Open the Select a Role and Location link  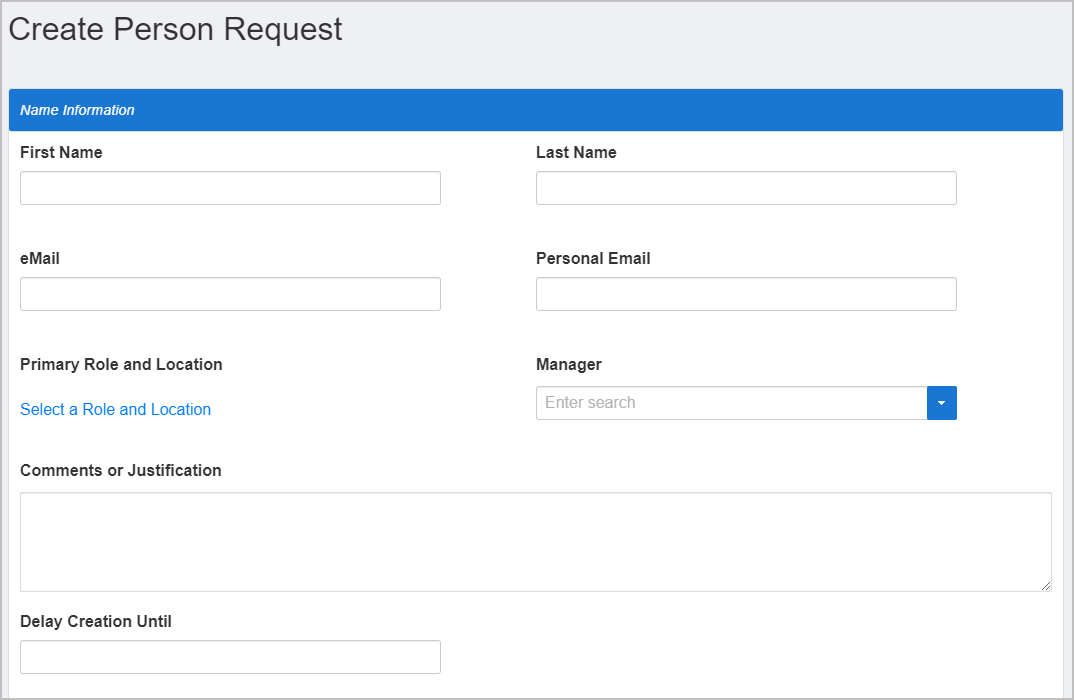coord(115,409)
